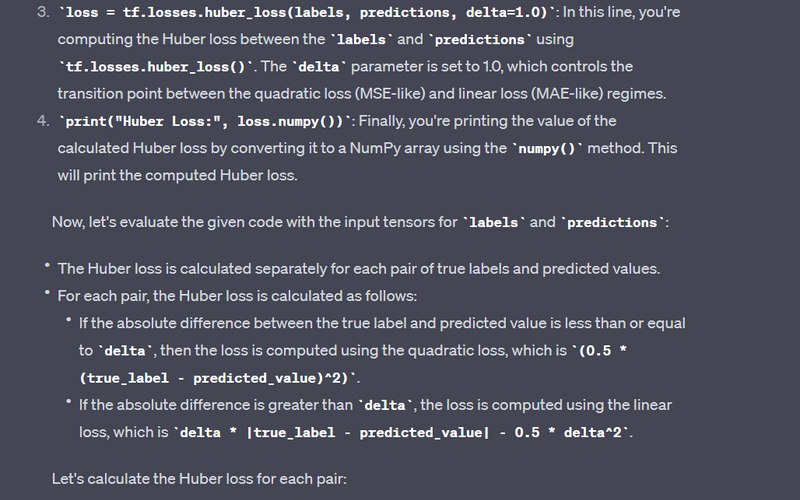The height and width of the screenshot is (500, 800).
Task: Click the list number 3 marker
Action: pyautogui.click(x=41, y=12)
